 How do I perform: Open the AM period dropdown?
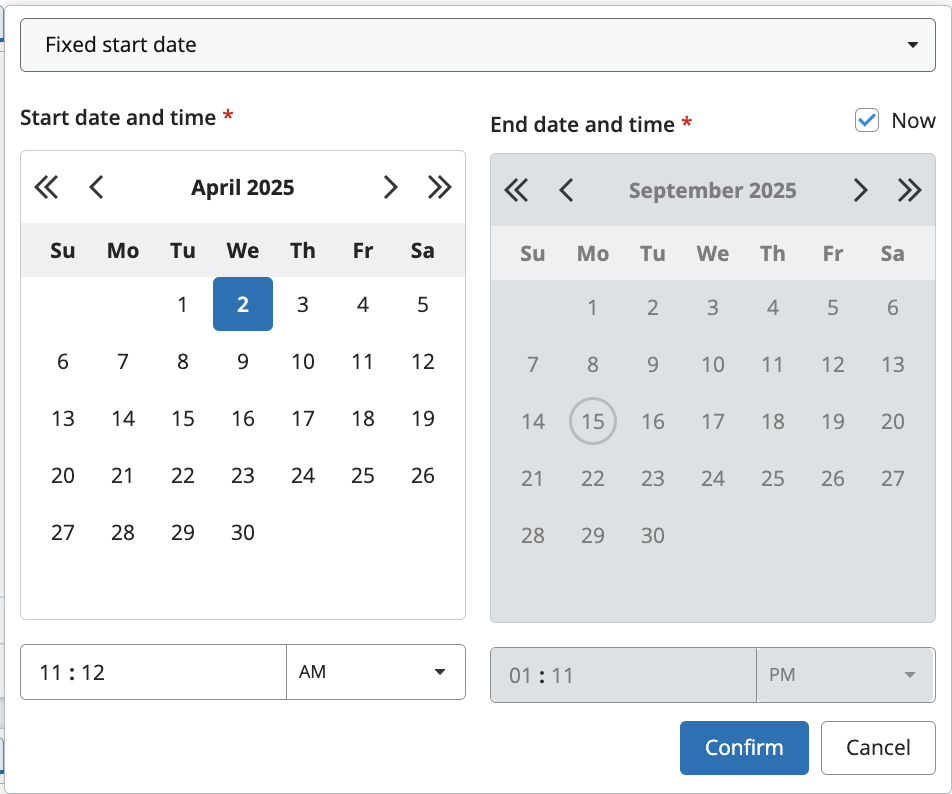coord(375,672)
